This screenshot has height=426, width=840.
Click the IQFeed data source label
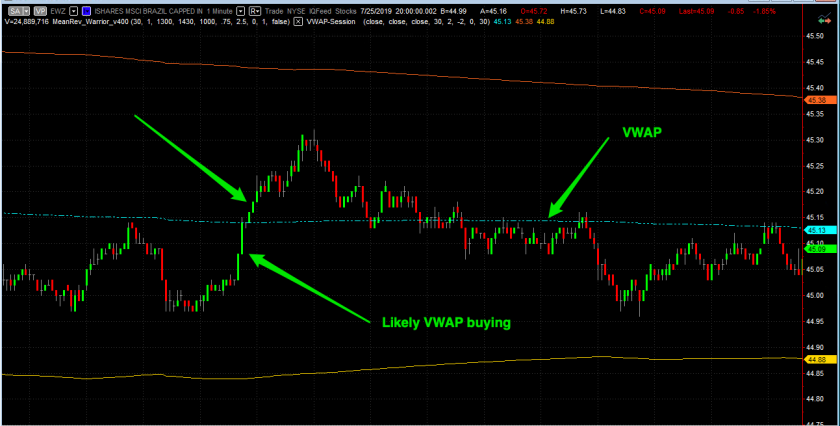tap(320, 11)
